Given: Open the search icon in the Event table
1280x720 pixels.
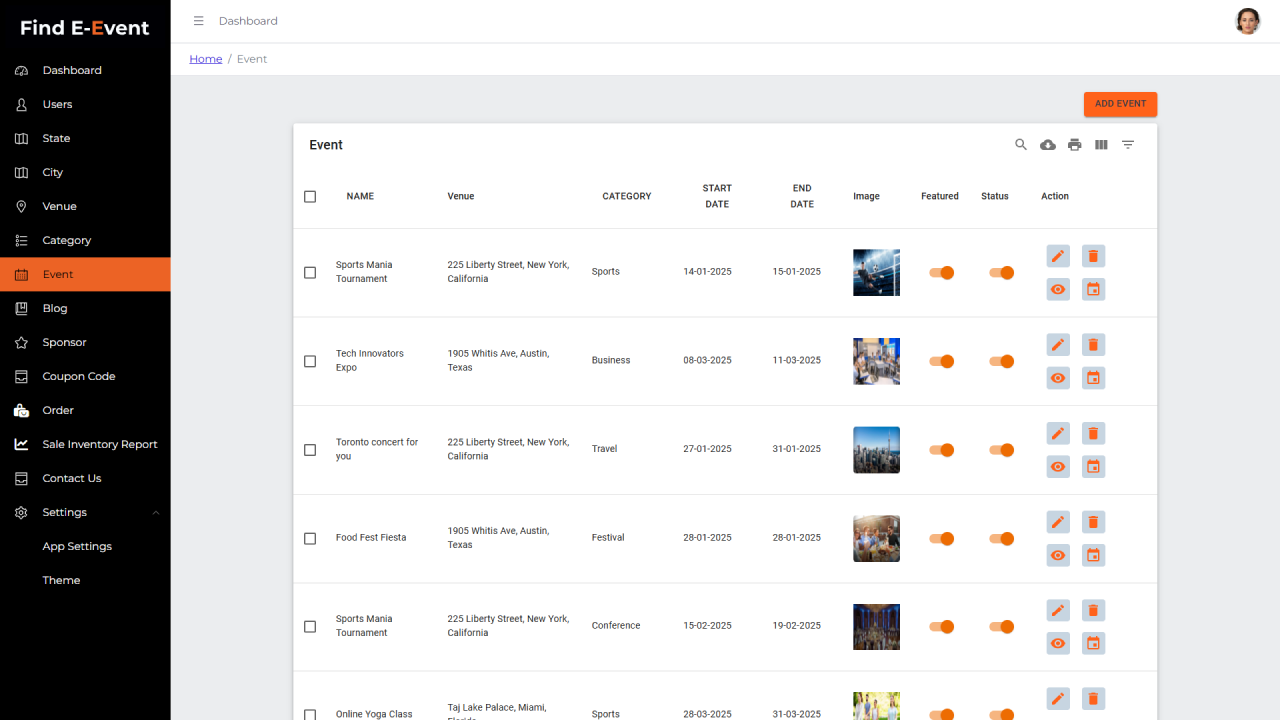Looking at the screenshot, I should [x=1021, y=144].
